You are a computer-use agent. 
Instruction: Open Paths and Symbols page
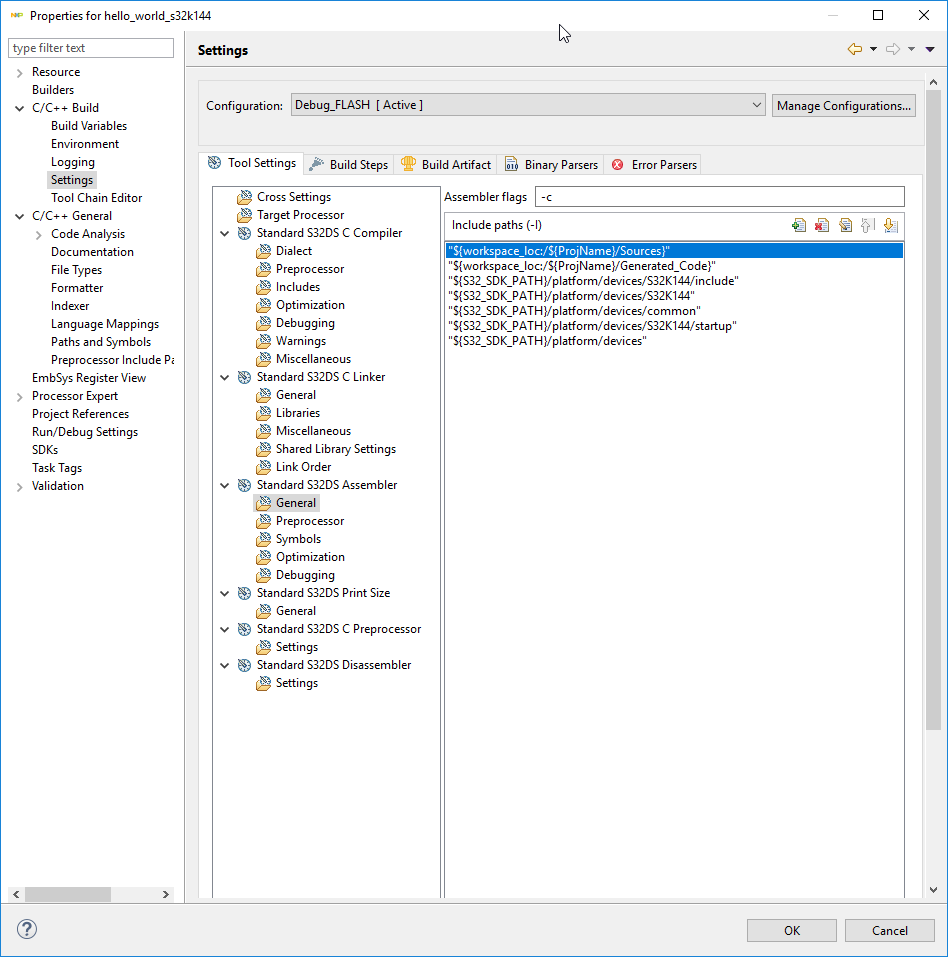click(x=101, y=342)
